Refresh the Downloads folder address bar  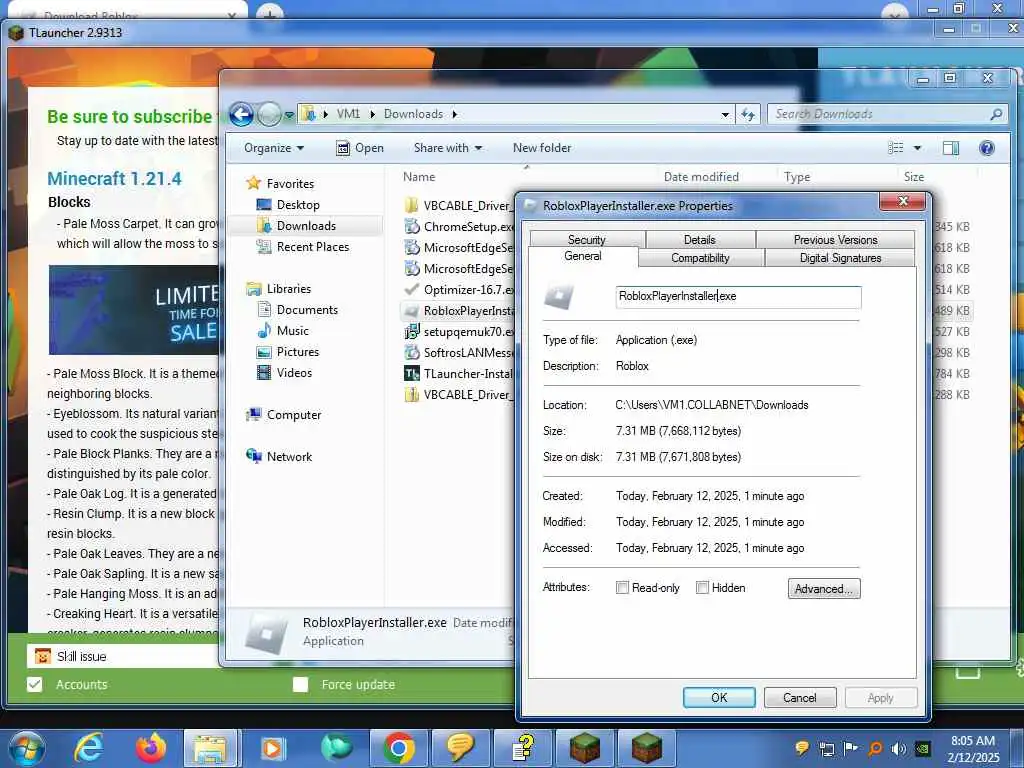tap(748, 114)
